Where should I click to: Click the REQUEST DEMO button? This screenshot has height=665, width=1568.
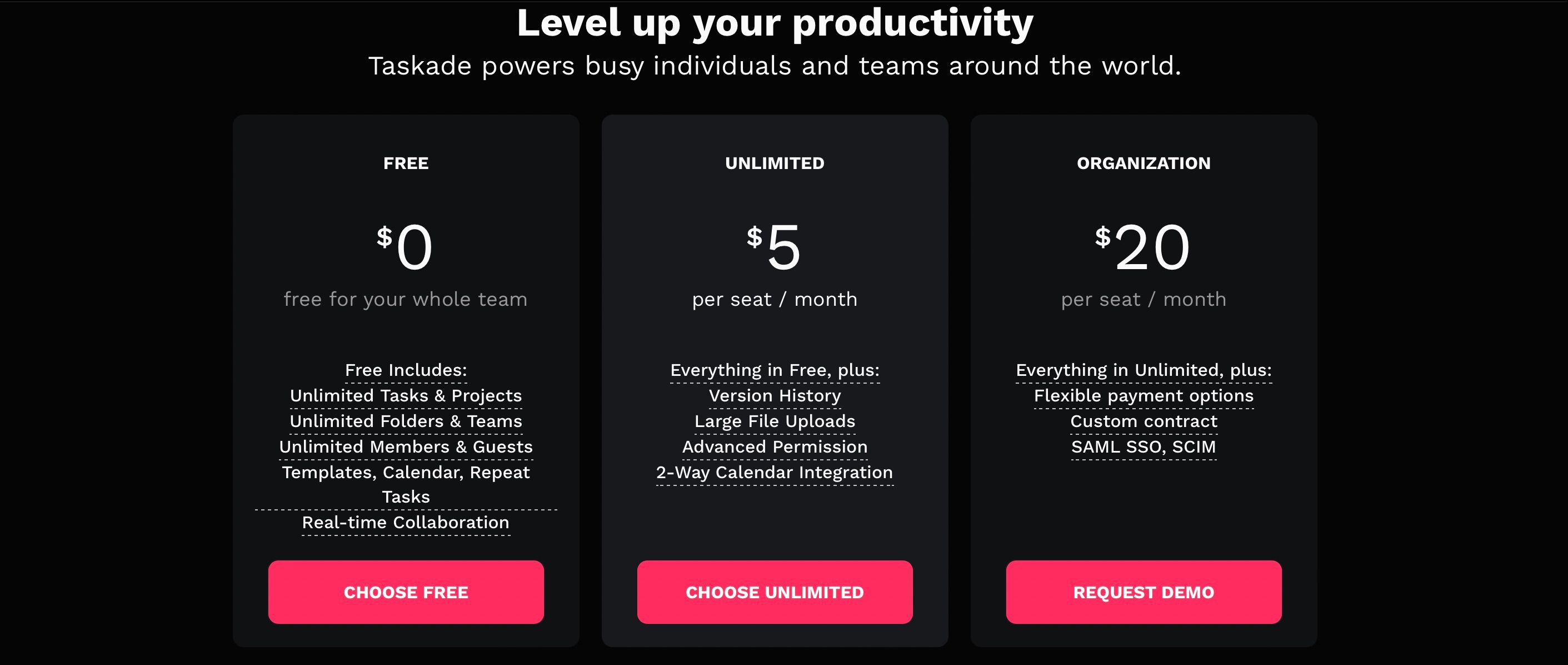tap(1143, 592)
